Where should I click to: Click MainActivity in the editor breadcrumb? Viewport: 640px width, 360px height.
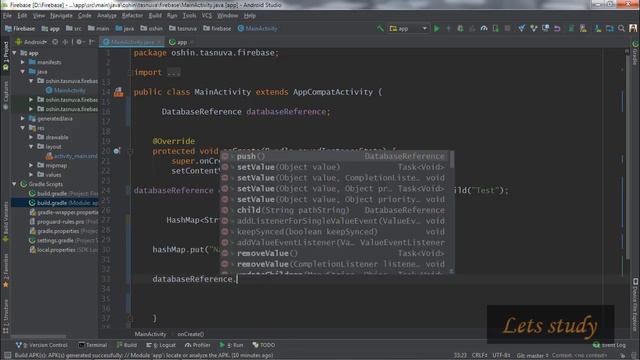150,334
